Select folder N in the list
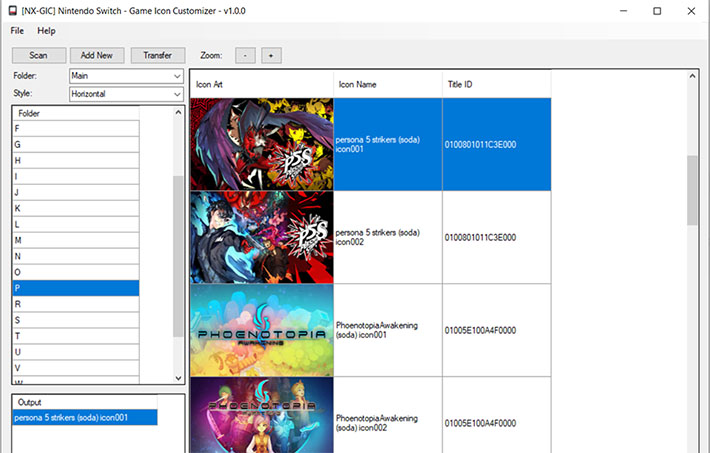Screen dimensions: 710x453 [76, 256]
